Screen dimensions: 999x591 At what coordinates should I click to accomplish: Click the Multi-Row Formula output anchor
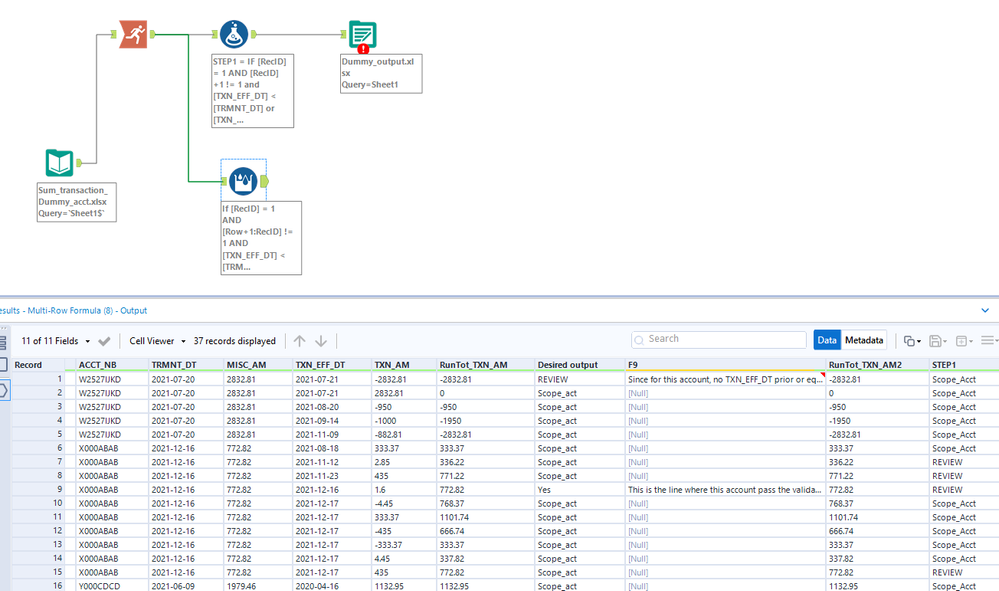coord(265,181)
